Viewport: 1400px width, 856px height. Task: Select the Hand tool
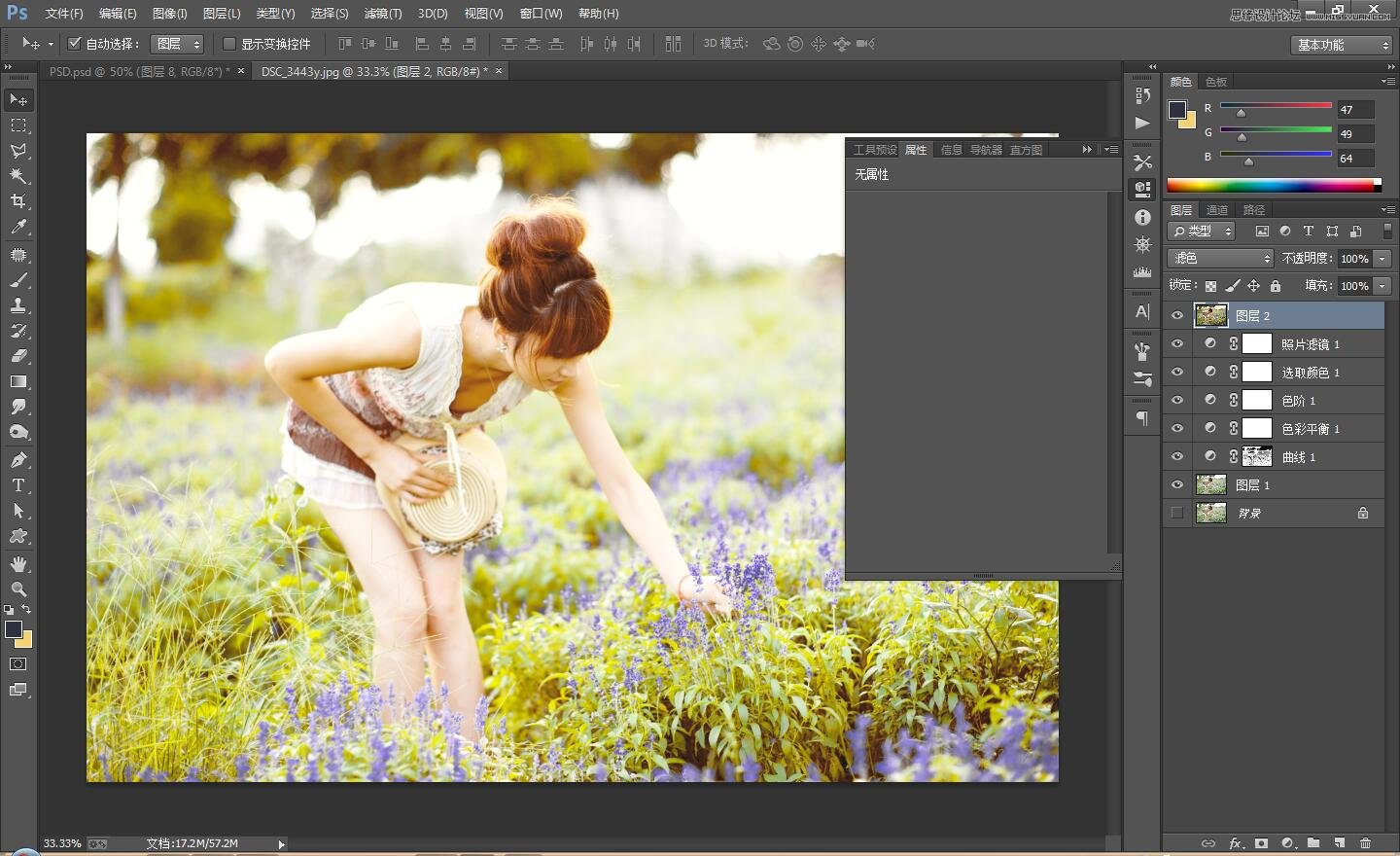pyautogui.click(x=18, y=563)
